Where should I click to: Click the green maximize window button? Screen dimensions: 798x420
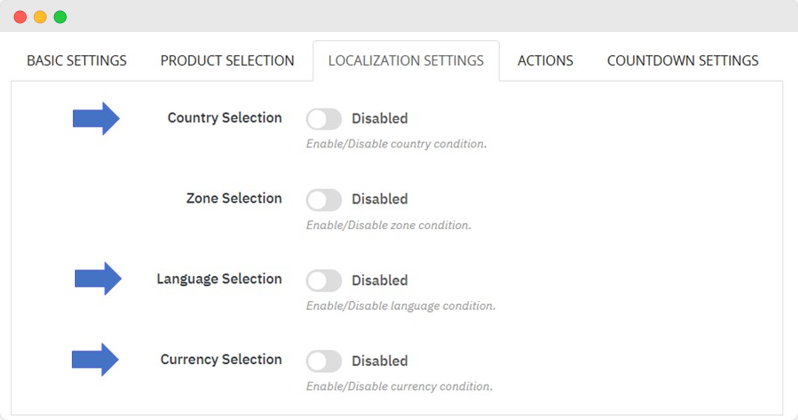60,17
